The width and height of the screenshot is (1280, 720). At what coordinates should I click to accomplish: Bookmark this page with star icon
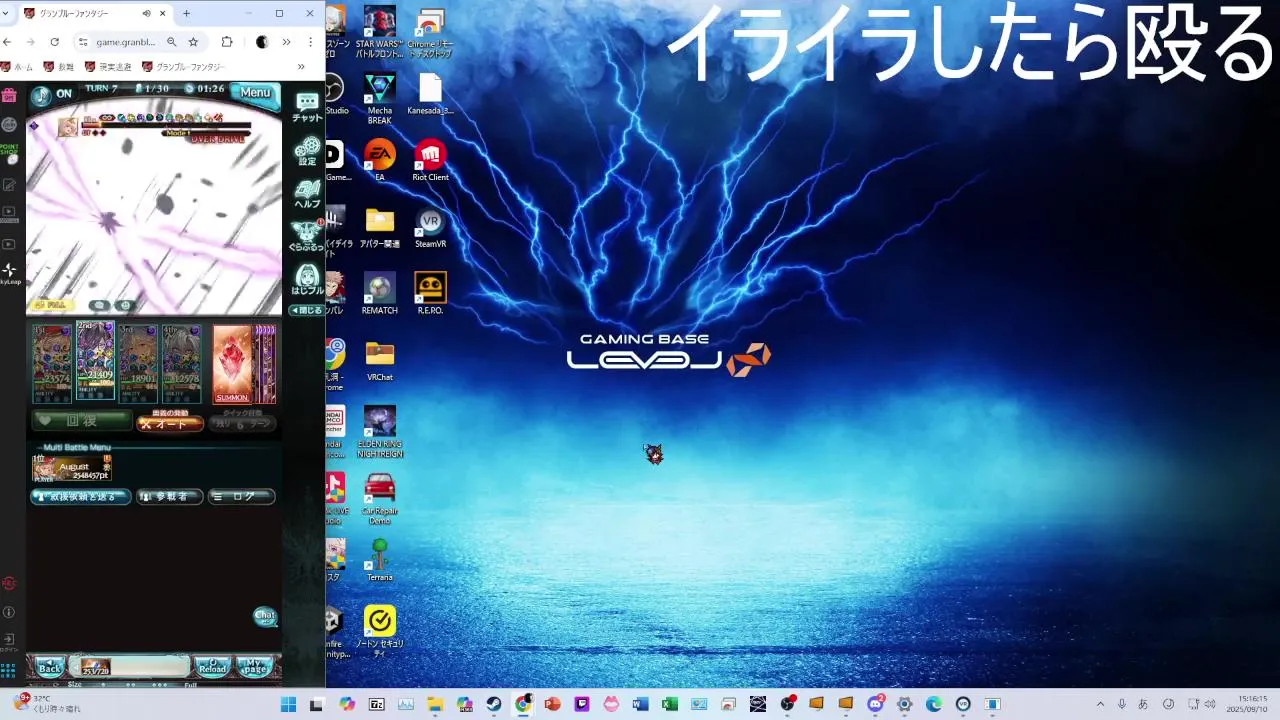coord(193,42)
